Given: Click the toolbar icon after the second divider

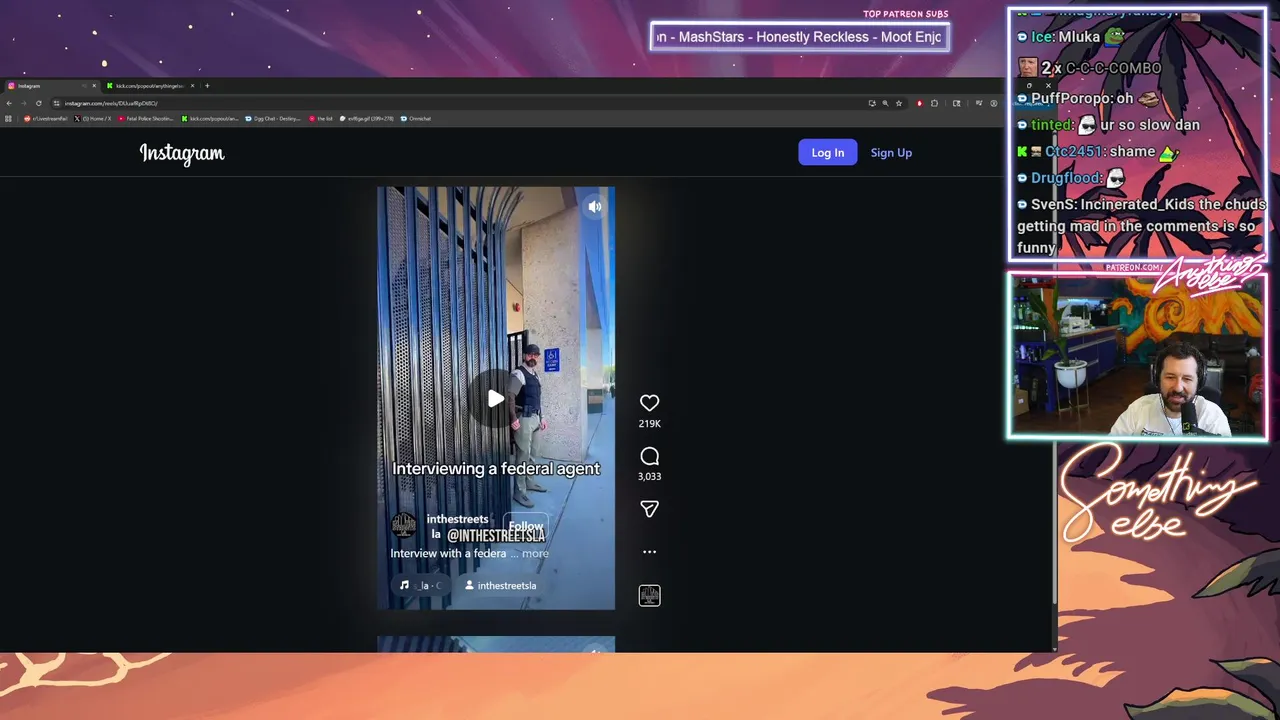Looking at the screenshot, I should tap(979, 103).
